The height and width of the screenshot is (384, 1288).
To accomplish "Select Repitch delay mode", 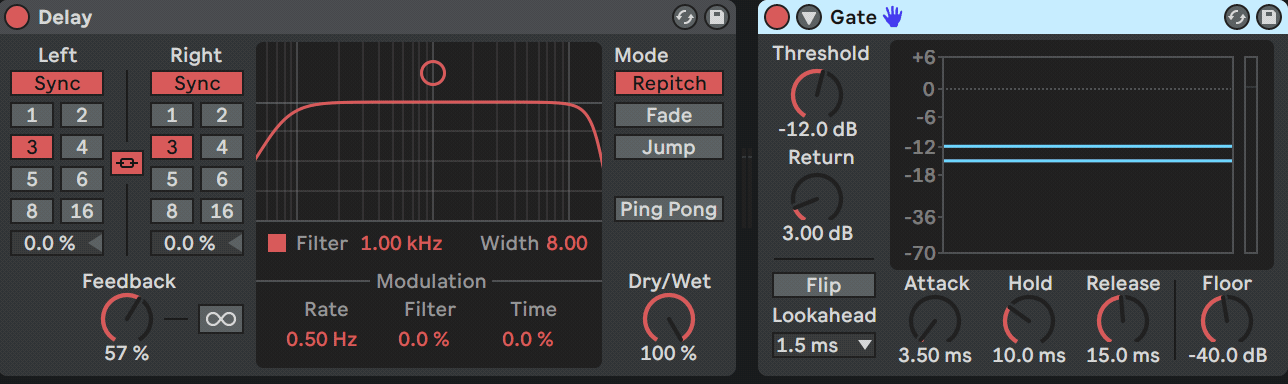I will (x=669, y=84).
